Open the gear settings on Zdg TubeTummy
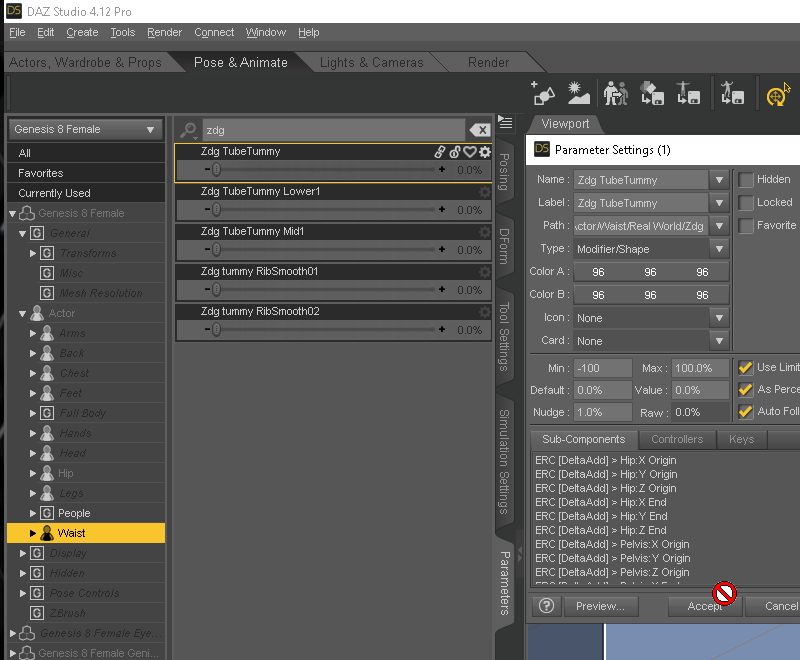Screen dimensions: 800x660 click(x=485, y=151)
